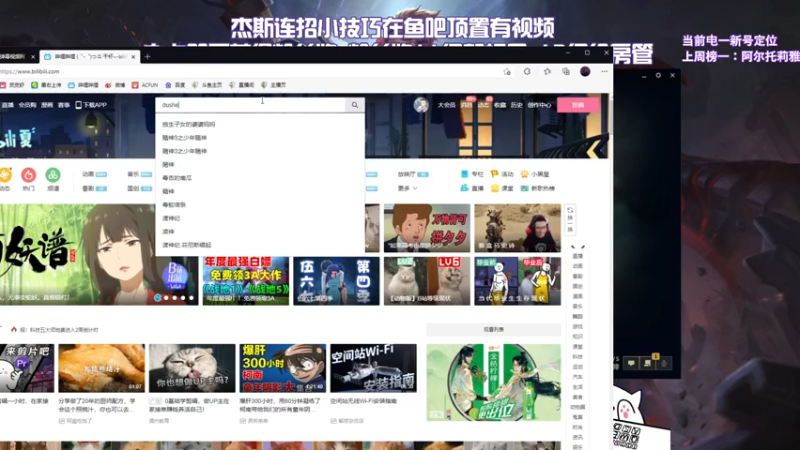This screenshot has width=800, height=450.
Task: Open the 赛事 navigation link
Action: [x=64, y=105]
